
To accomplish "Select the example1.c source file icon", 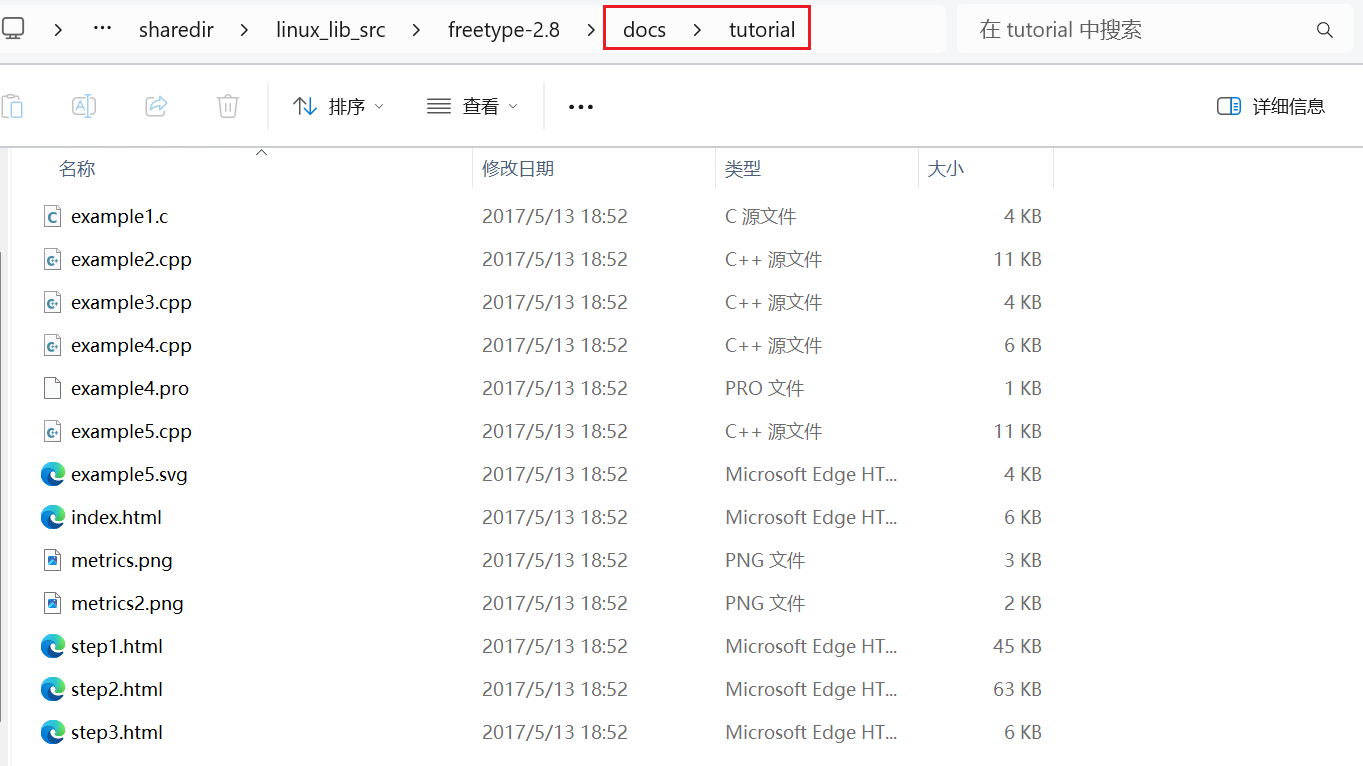I will [x=53, y=216].
